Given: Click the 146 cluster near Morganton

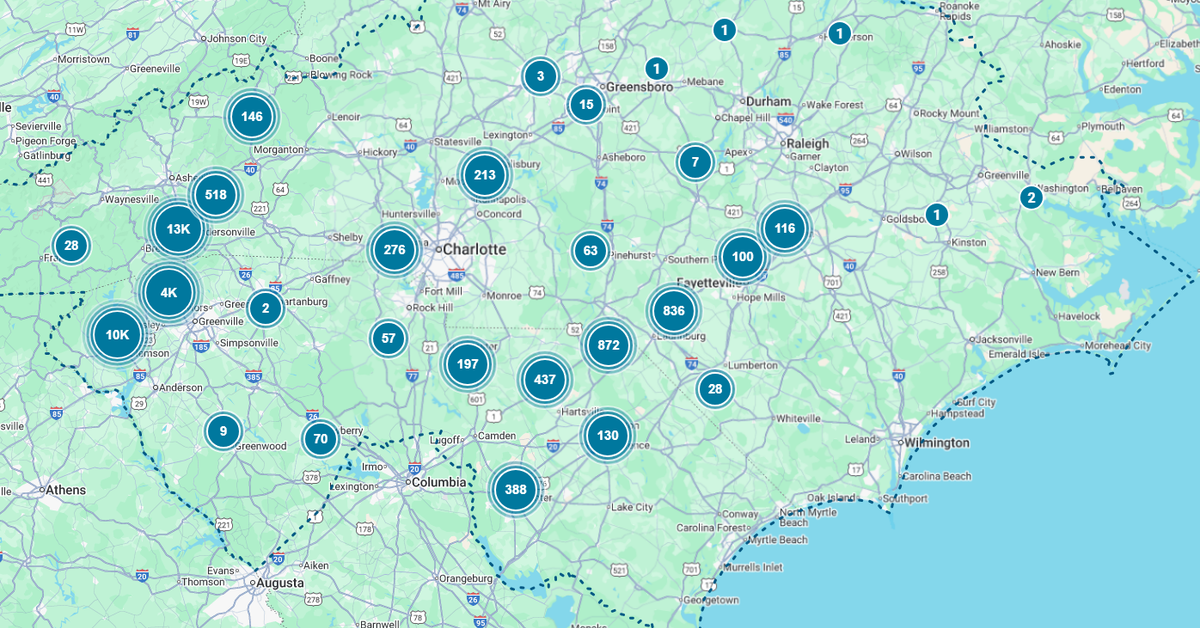Looking at the screenshot, I should click(x=252, y=117).
